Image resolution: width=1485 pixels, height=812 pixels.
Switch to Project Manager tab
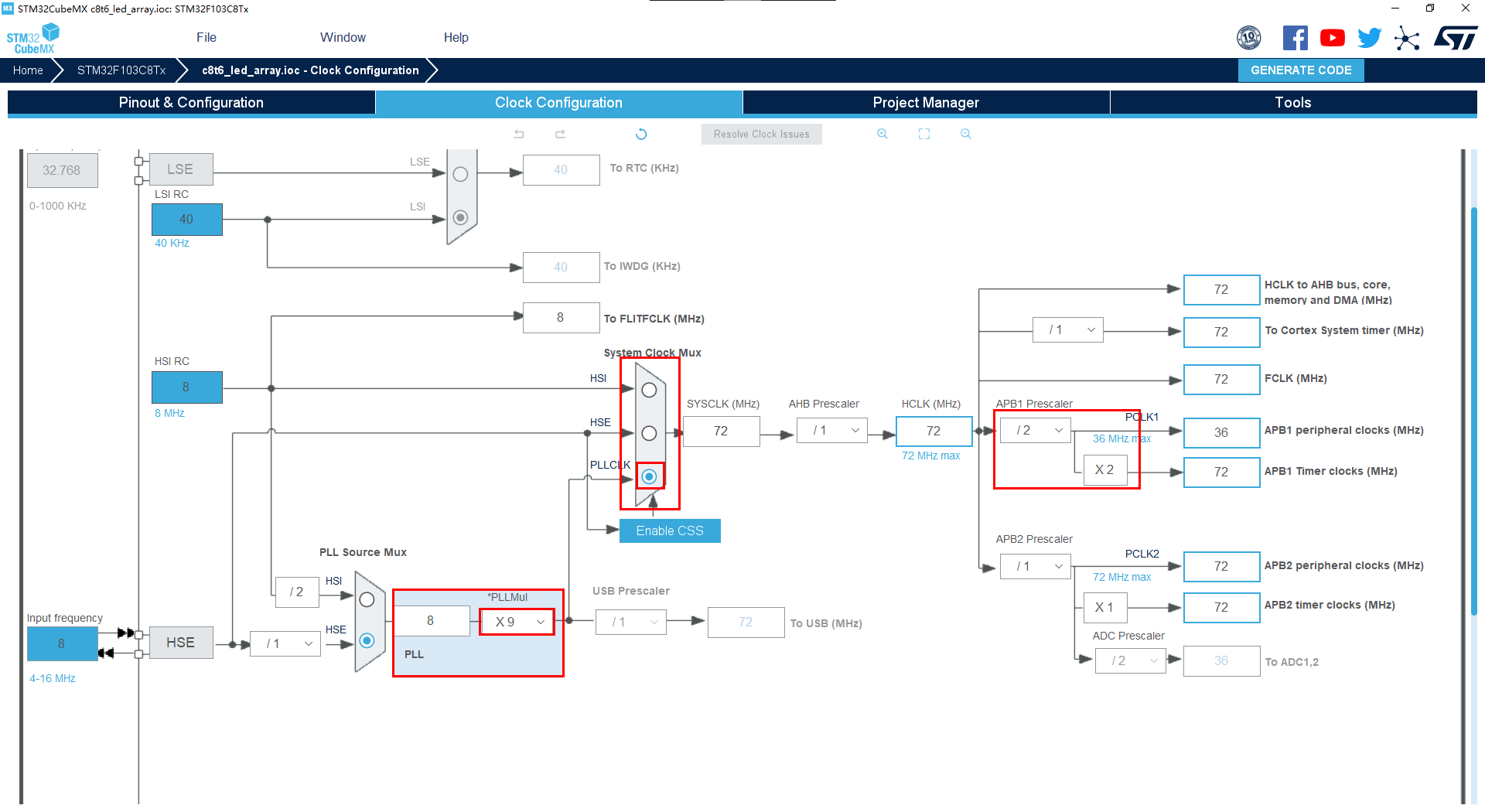(926, 103)
